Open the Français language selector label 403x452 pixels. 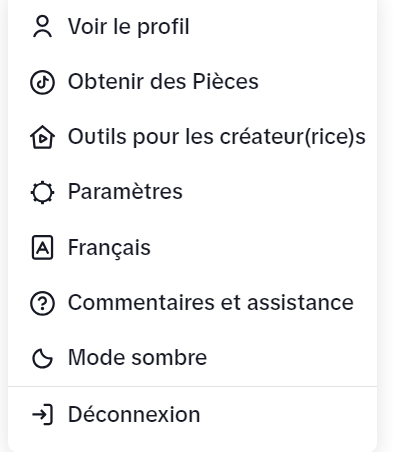pyautogui.click(x=109, y=248)
